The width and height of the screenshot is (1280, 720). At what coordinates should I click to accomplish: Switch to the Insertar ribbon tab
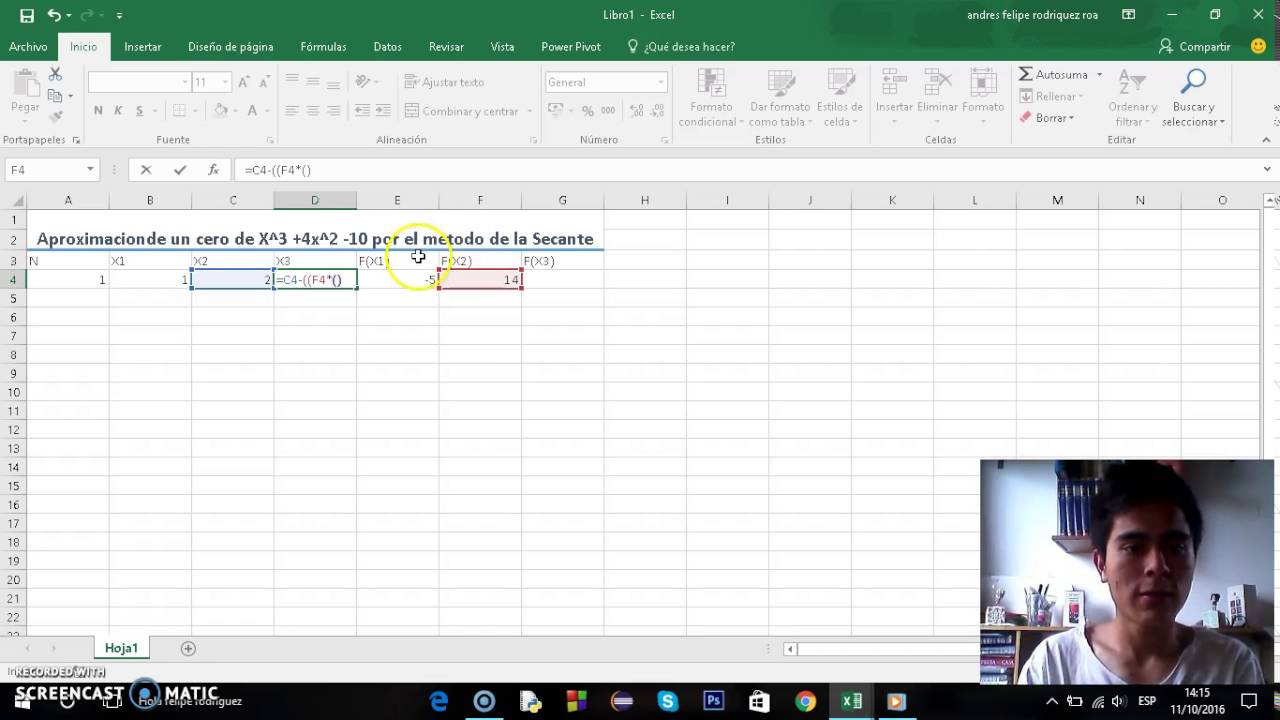143,47
